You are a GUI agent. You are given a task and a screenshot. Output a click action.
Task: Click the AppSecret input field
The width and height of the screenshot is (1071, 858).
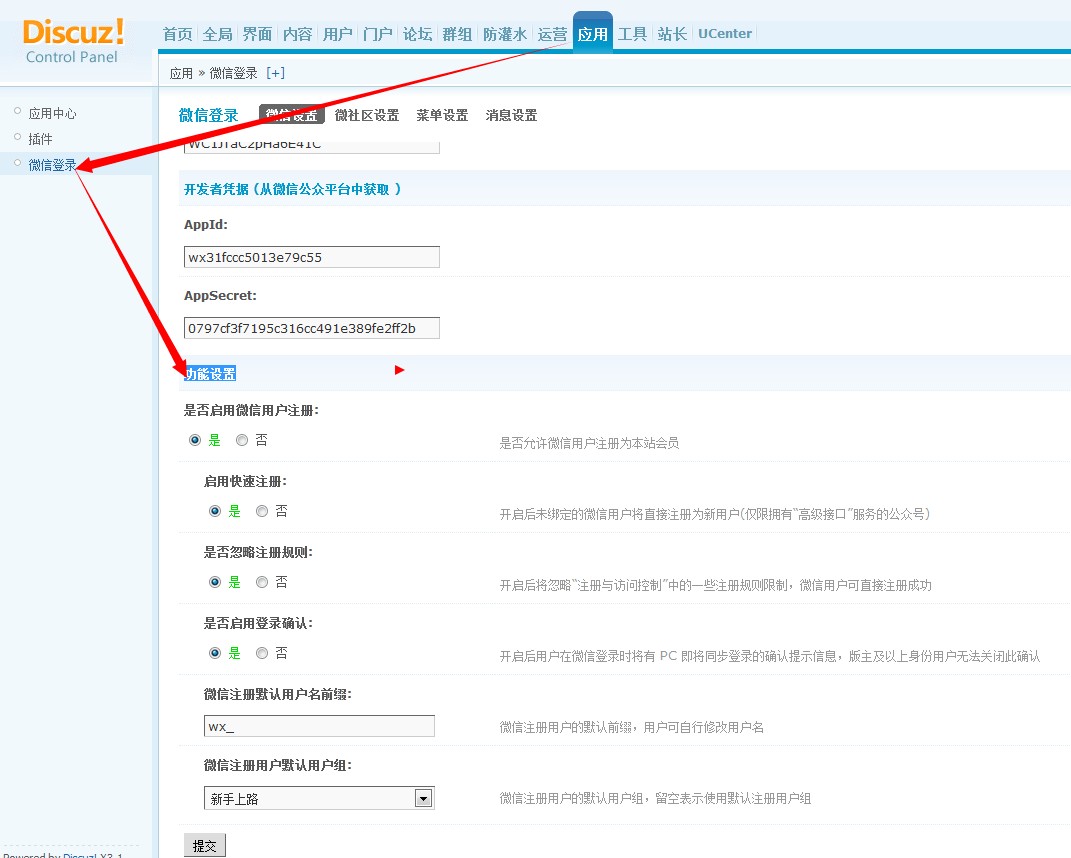tap(311, 328)
